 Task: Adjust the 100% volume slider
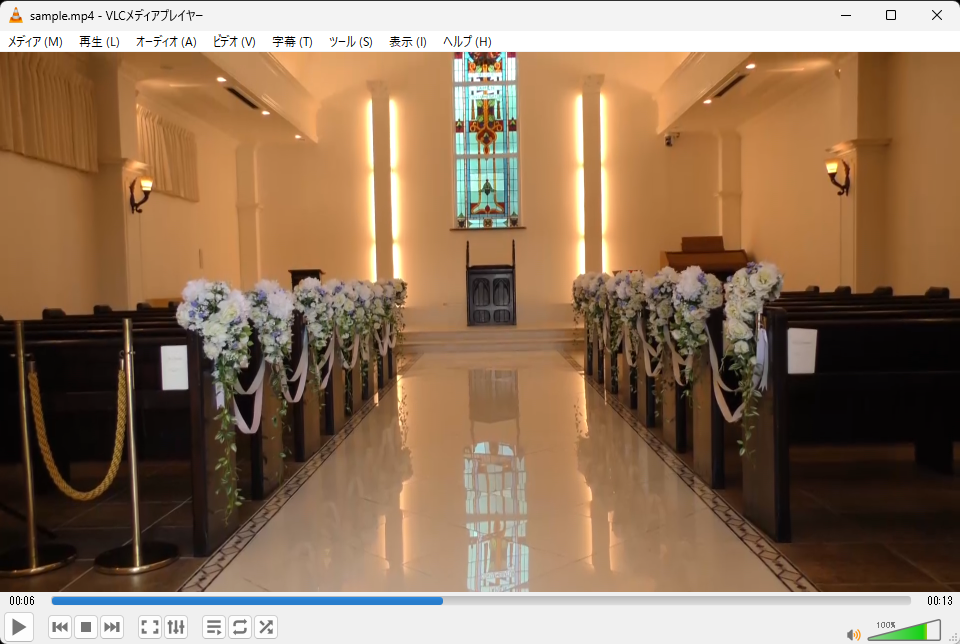[904, 630]
